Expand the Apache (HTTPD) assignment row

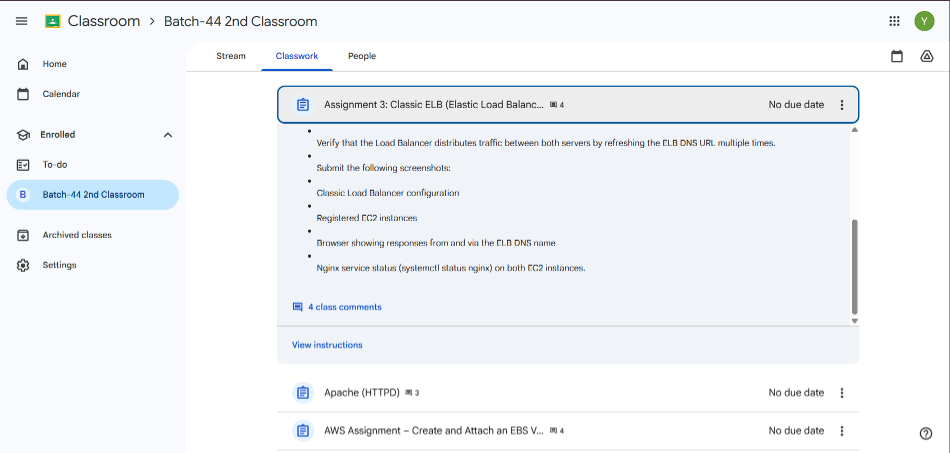[x=568, y=392]
